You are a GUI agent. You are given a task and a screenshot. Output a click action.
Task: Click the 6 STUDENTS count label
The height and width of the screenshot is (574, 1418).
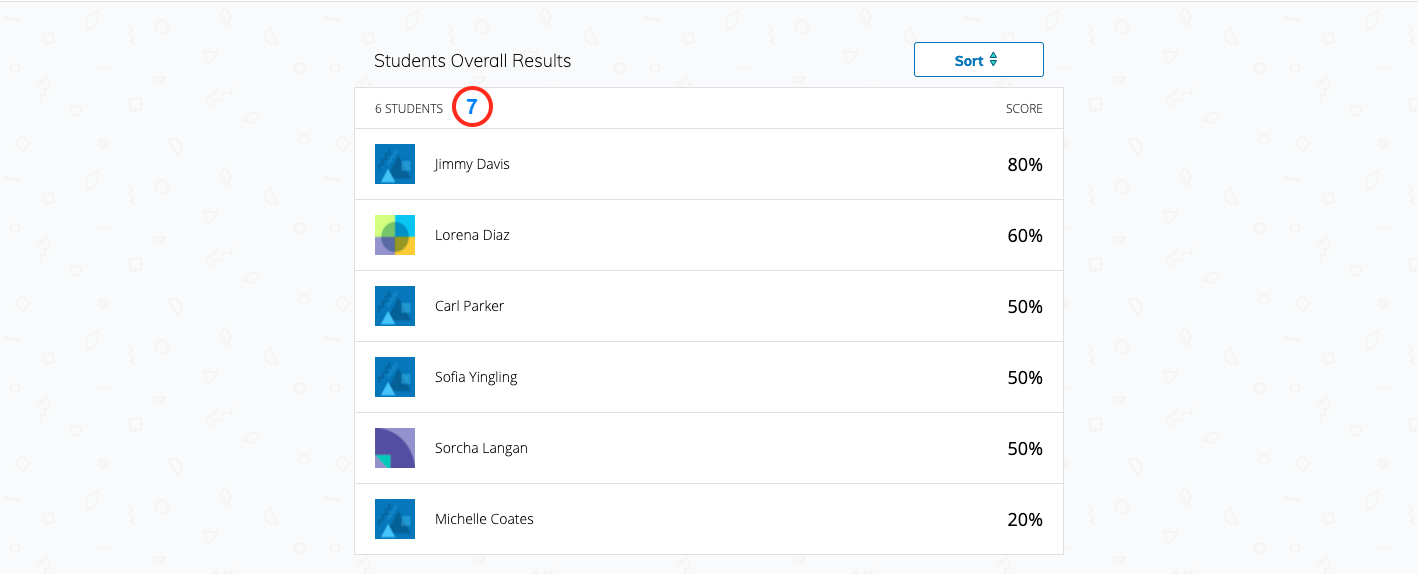click(x=408, y=109)
